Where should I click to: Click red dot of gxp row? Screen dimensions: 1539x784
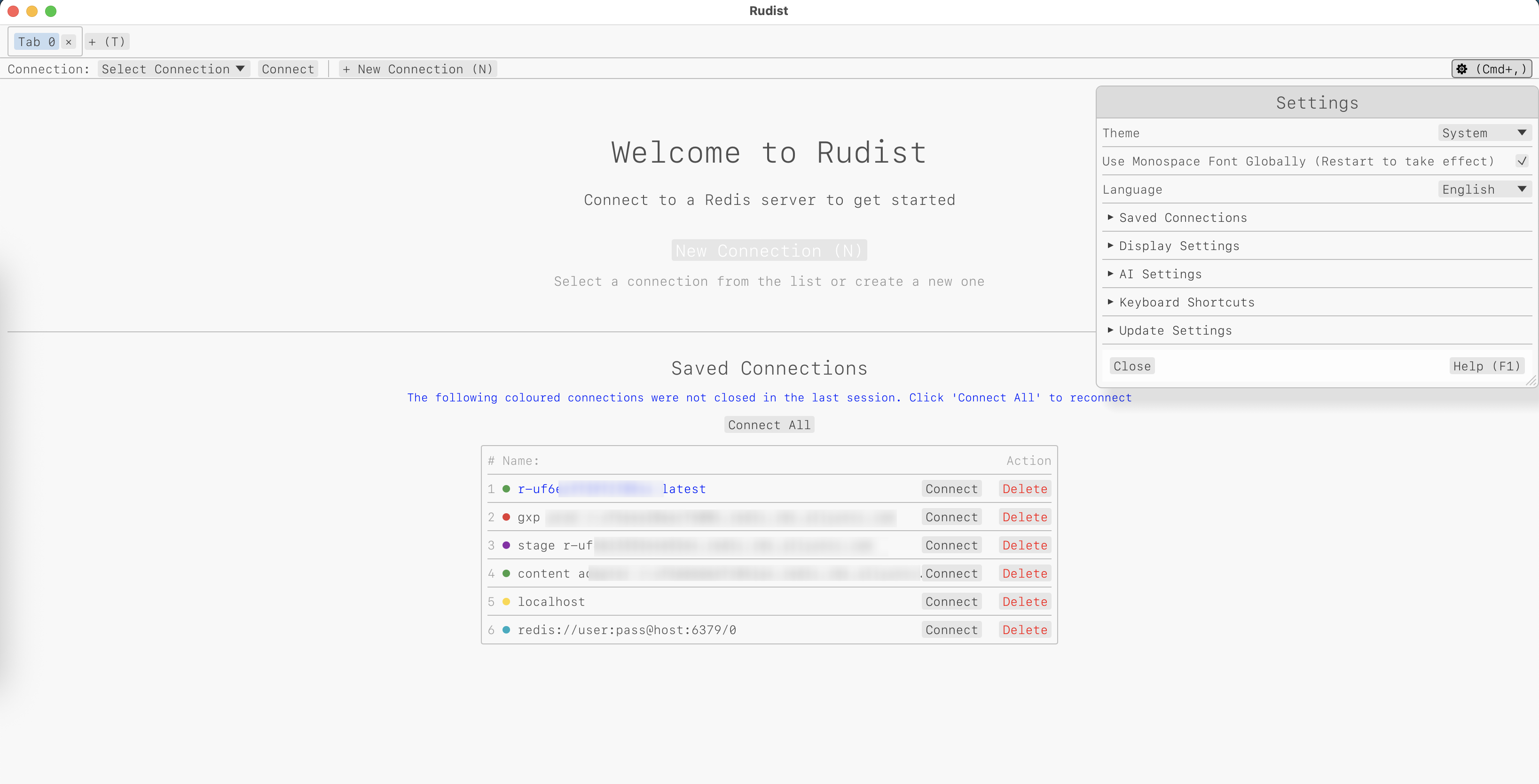click(x=506, y=517)
